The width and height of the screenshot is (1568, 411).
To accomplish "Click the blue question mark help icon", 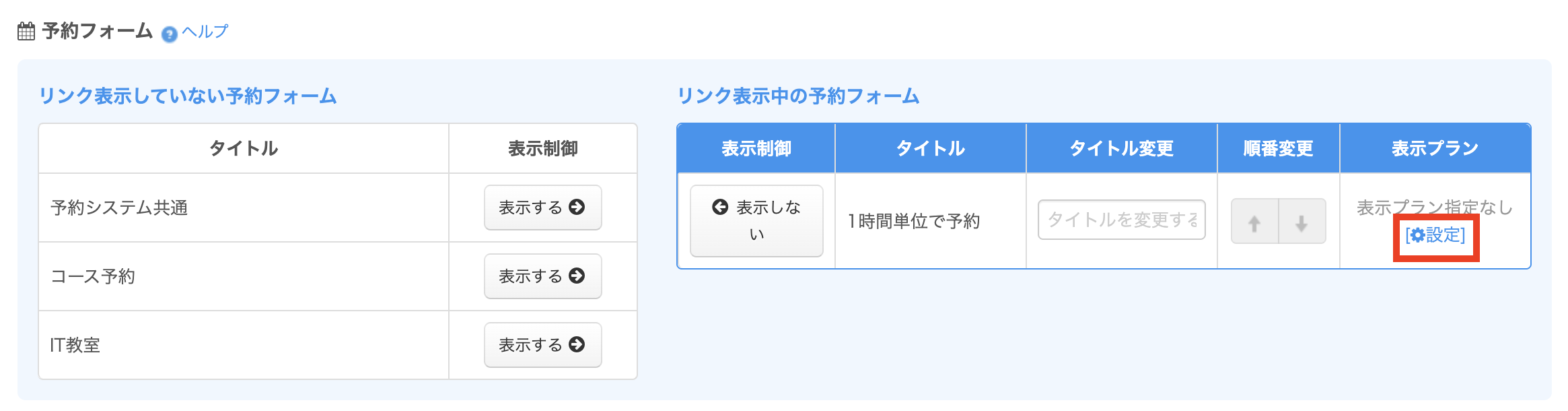I will click(170, 34).
